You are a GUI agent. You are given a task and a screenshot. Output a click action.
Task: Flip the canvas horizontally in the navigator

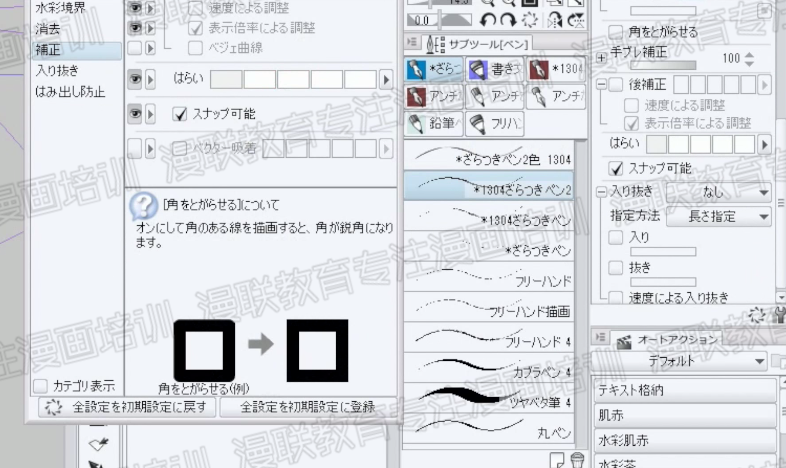(554, 20)
